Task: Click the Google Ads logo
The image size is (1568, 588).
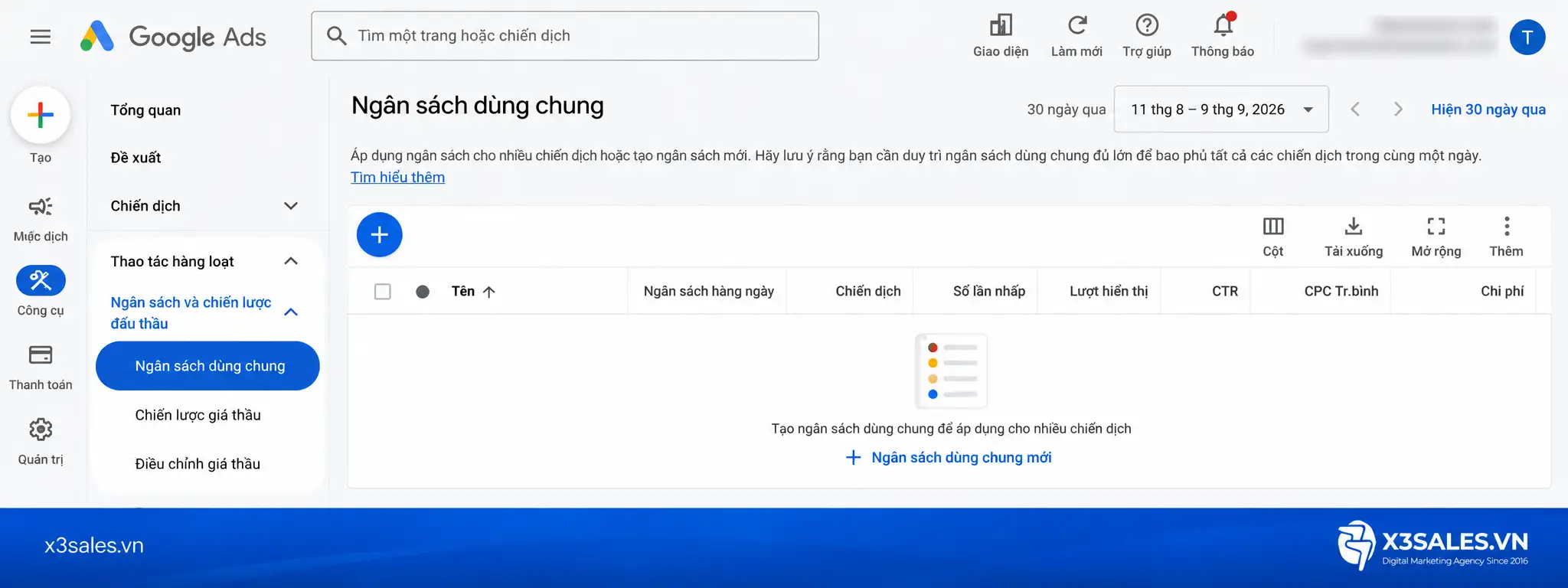Action: pyautogui.click(x=173, y=36)
